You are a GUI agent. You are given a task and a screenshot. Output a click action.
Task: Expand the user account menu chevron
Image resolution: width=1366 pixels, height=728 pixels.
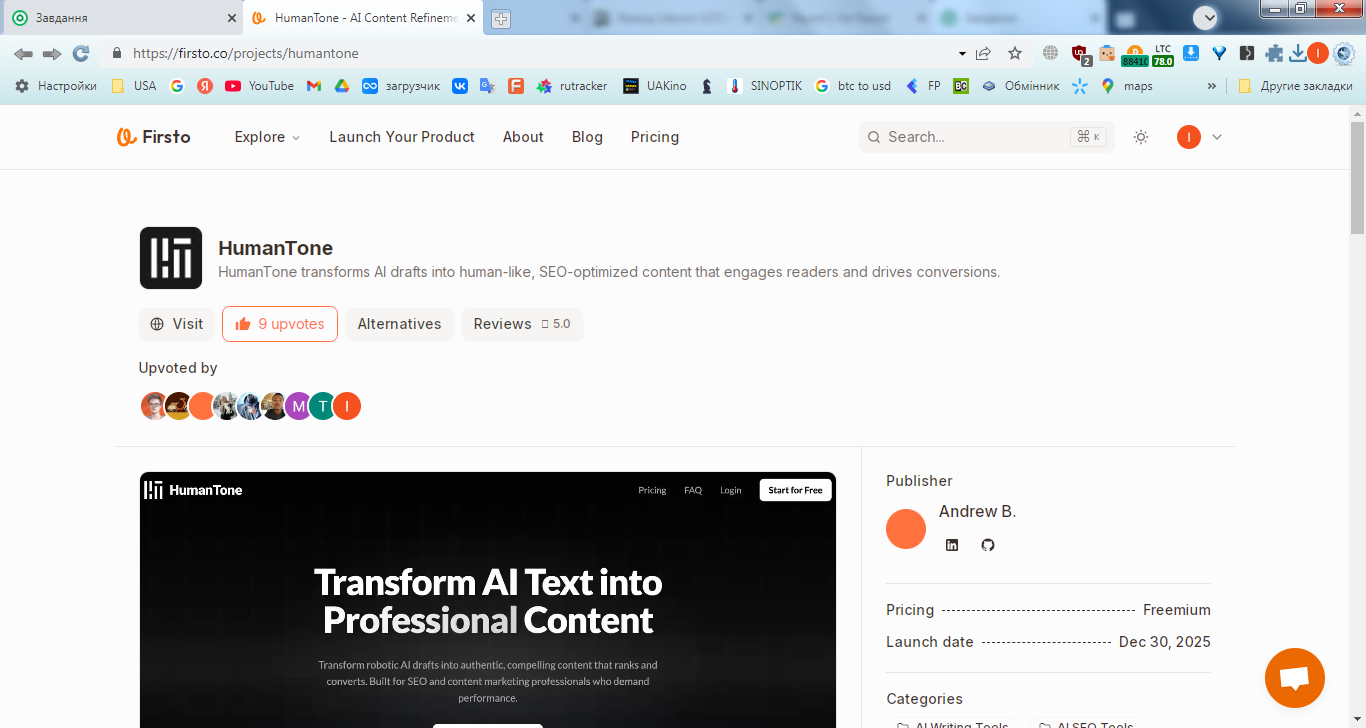point(1217,137)
